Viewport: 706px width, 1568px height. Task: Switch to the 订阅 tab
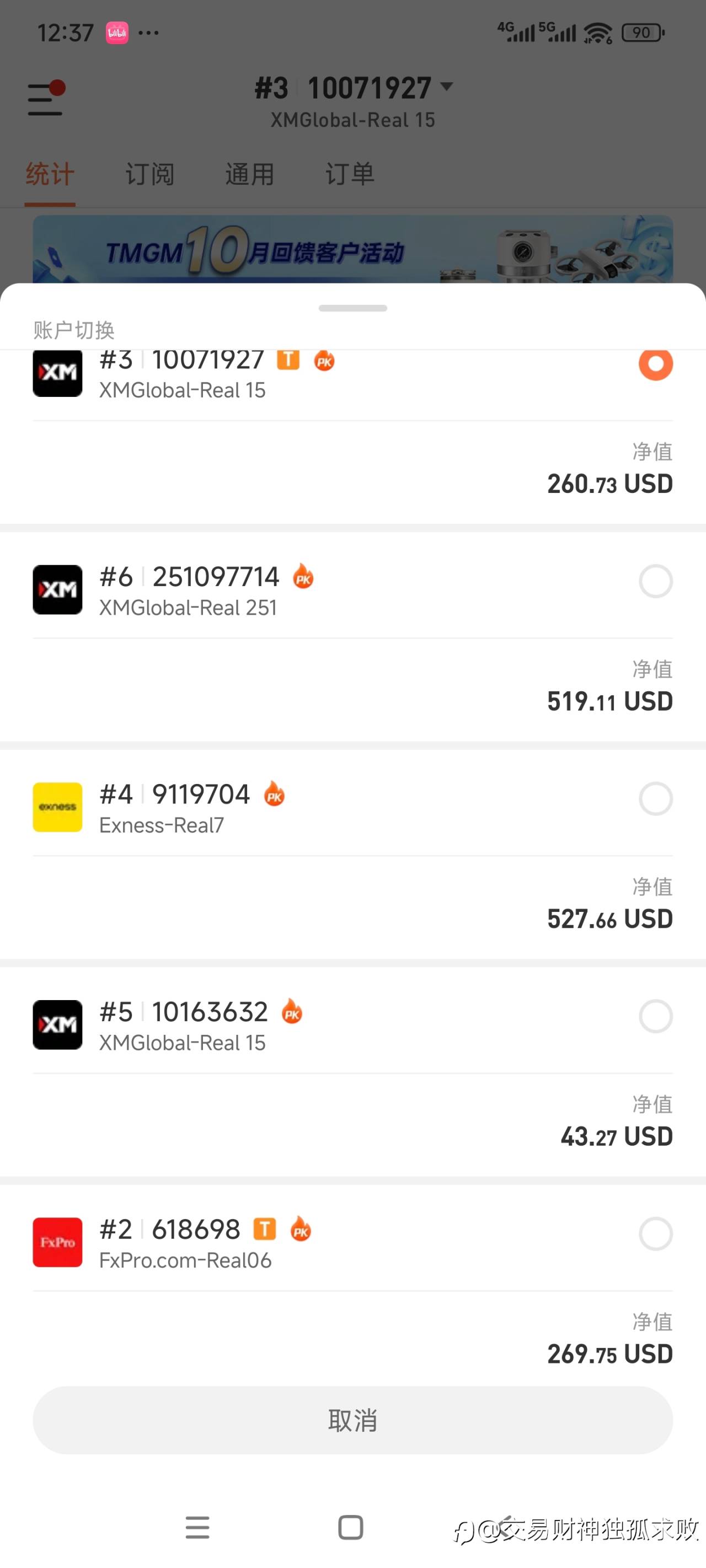click(x=150, y=175)
